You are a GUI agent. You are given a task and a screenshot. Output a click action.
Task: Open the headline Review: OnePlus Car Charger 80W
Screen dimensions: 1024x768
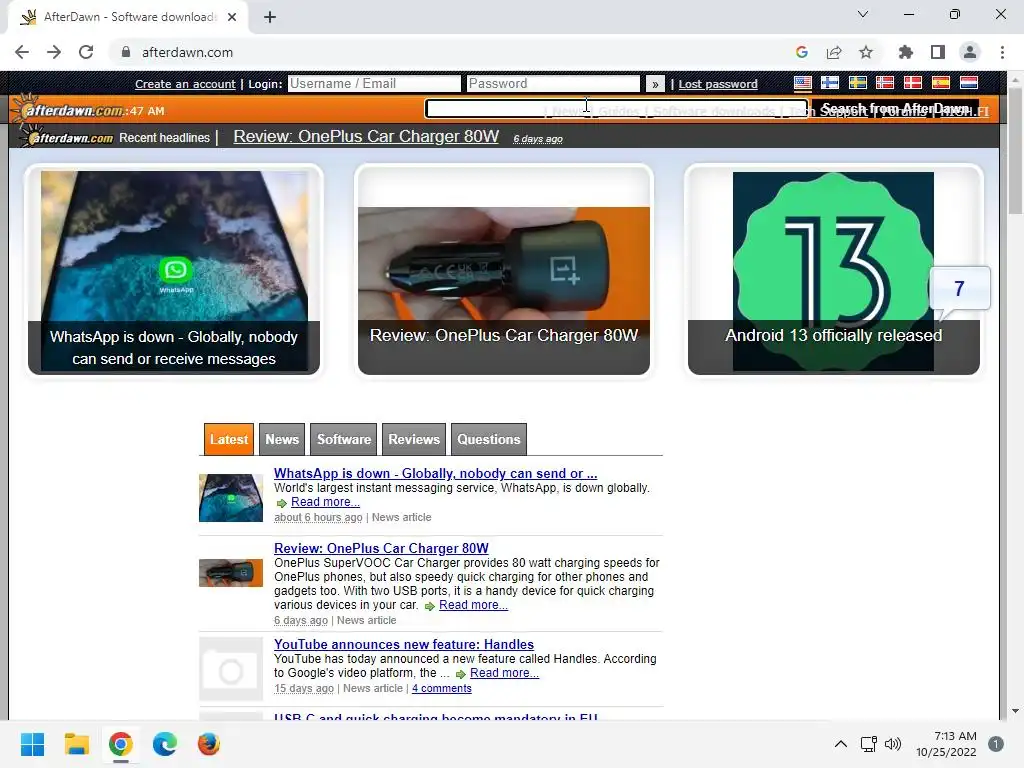pos(366,136)
